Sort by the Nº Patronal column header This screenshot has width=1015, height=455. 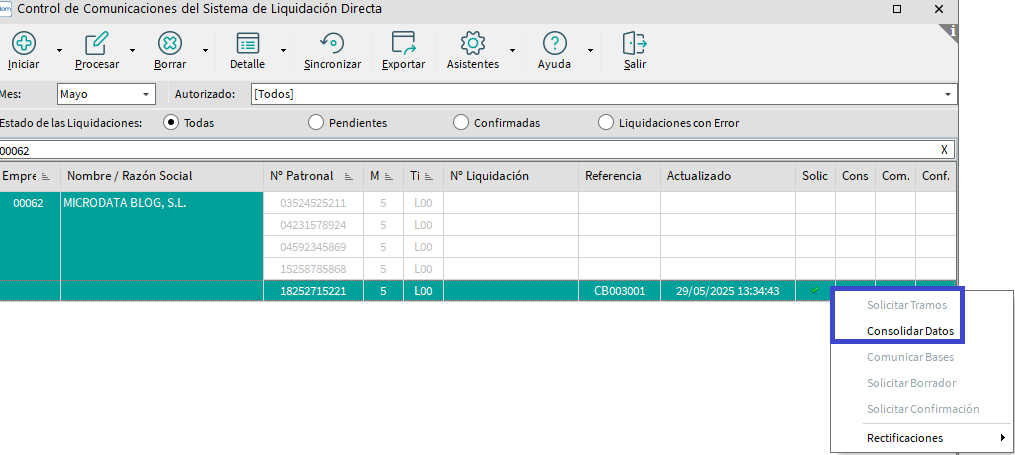pyautogui.click(x=301, y=176)
